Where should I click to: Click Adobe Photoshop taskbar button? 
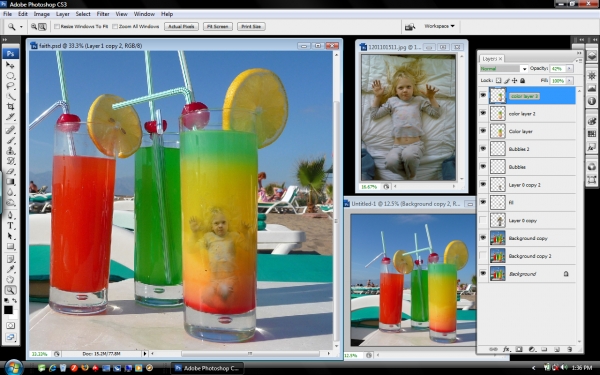(207, 368)
